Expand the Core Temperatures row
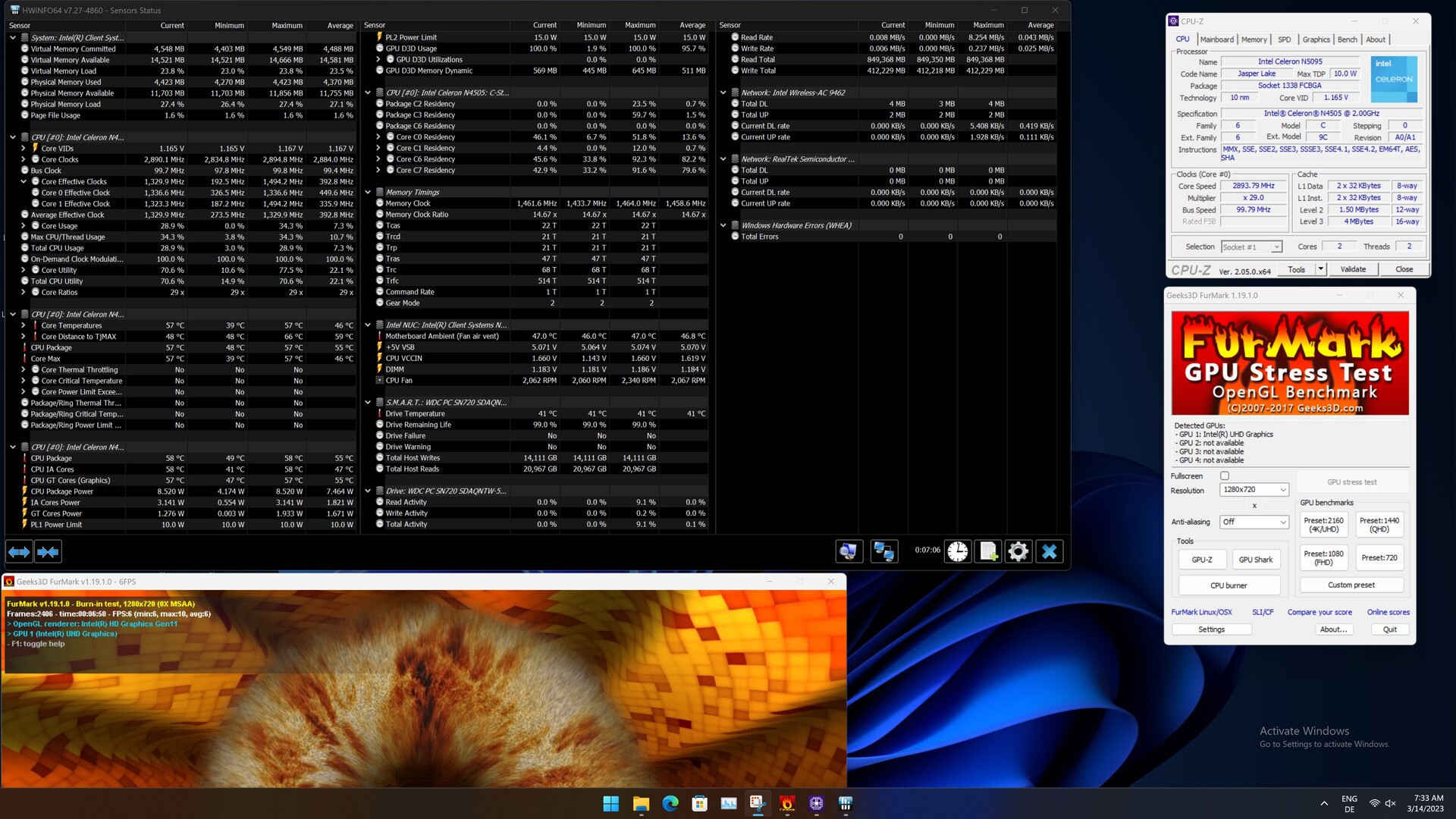 24,325
